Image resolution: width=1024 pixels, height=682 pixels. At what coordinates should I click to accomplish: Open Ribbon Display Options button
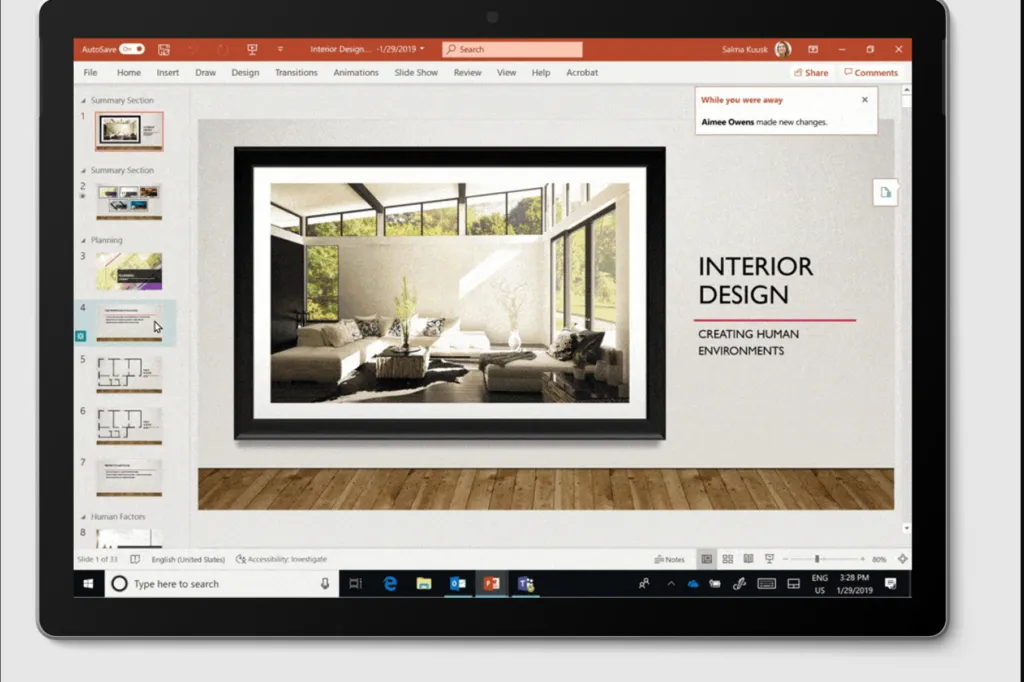tap(813, 49)
